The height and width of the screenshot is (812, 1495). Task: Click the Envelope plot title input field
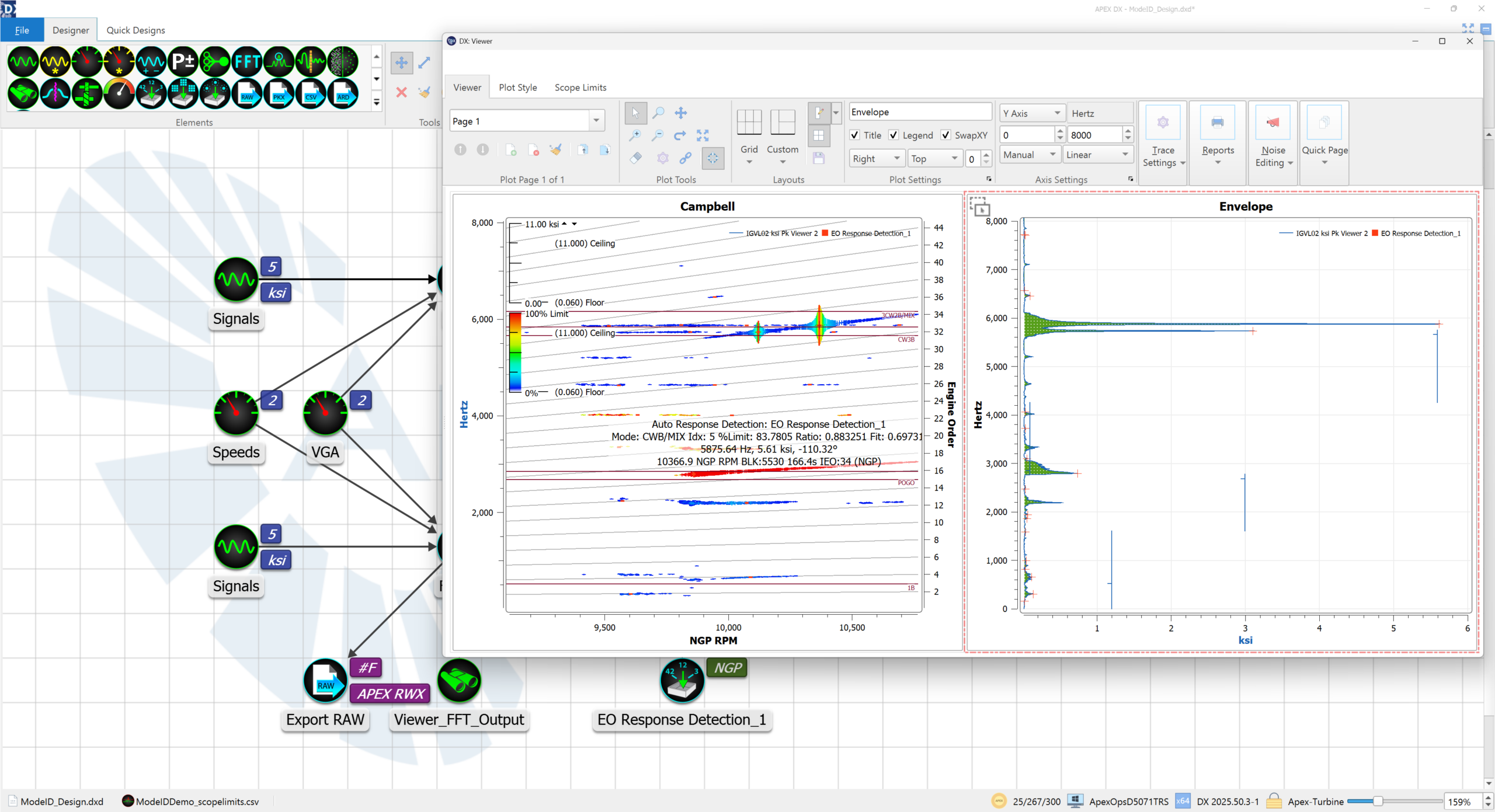[x=919, y=112]
